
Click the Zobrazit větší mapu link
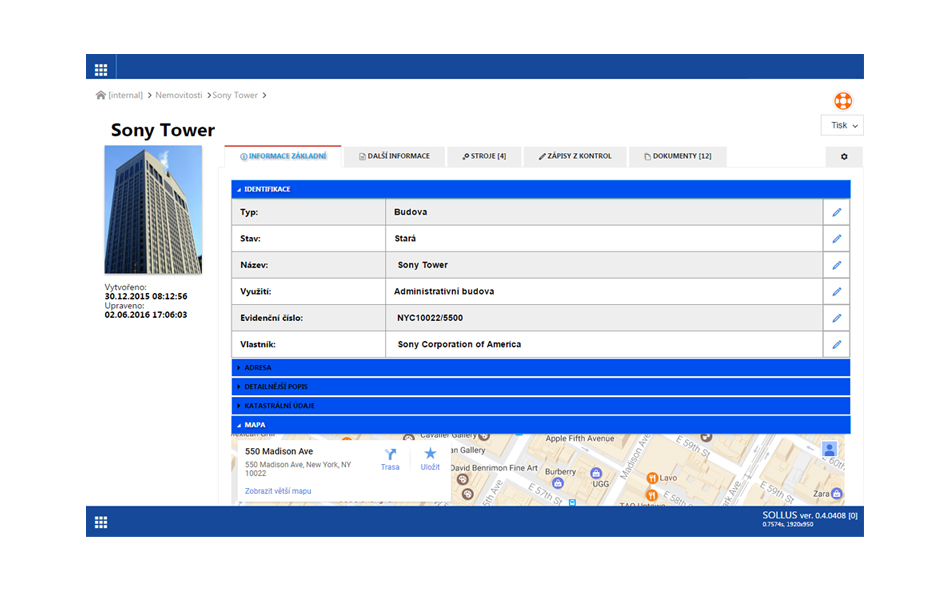[278, 491]
